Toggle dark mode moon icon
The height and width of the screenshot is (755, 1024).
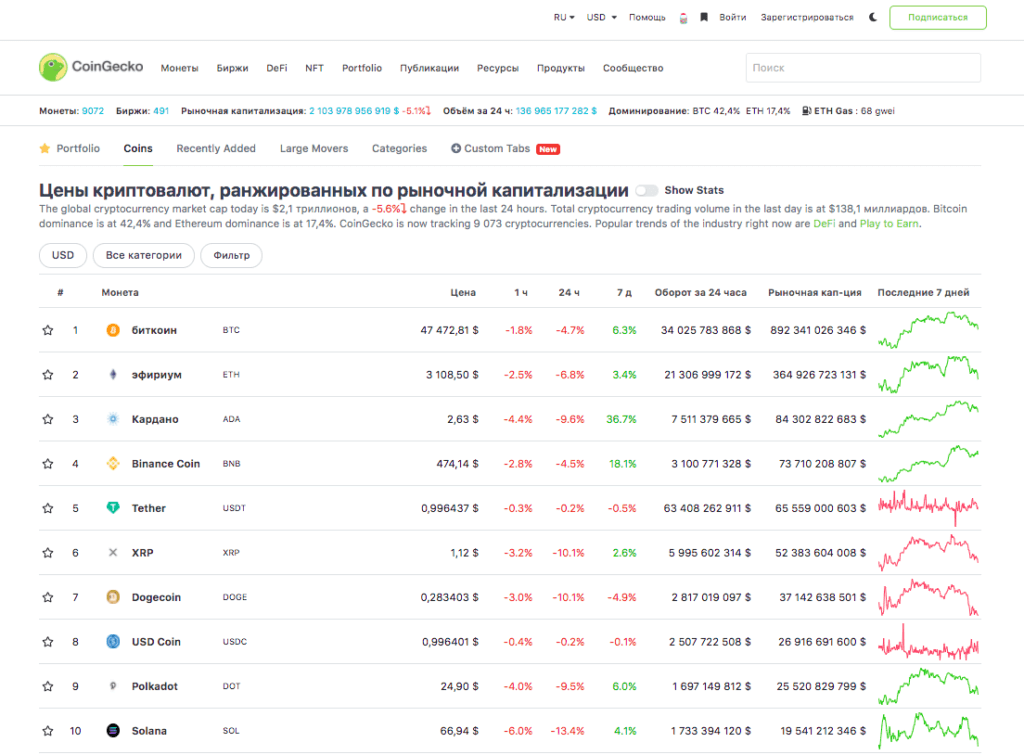873,17
